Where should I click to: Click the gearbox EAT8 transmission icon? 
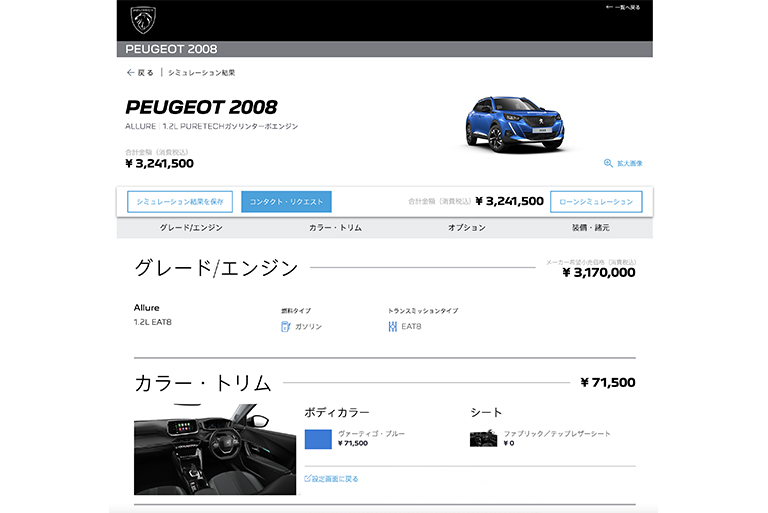tap(392, 326)
